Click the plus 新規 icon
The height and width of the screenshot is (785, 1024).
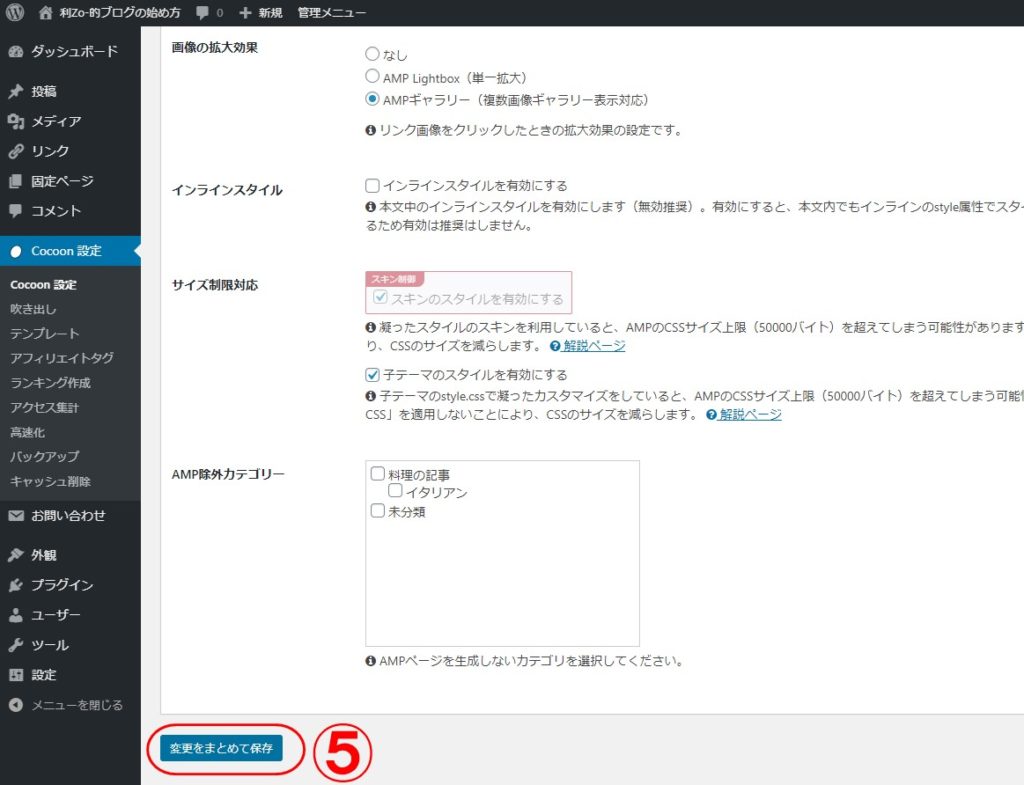tap(245, 13)
